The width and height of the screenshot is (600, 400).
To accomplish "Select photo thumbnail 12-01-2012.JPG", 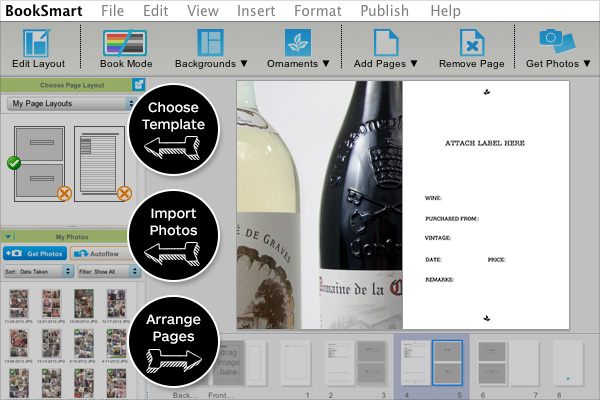I will [x=52, y=304].
